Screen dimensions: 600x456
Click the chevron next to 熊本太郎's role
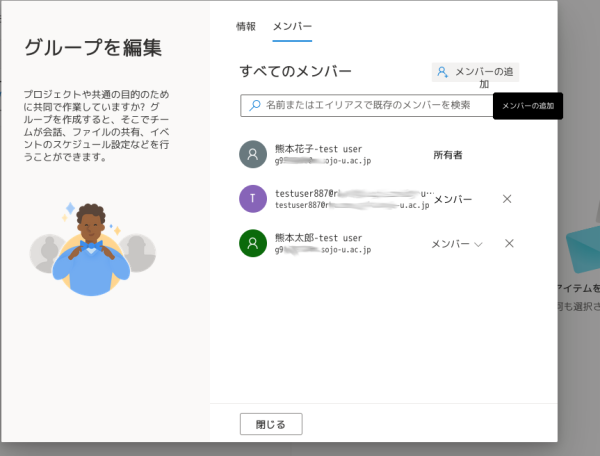(478, 244)
